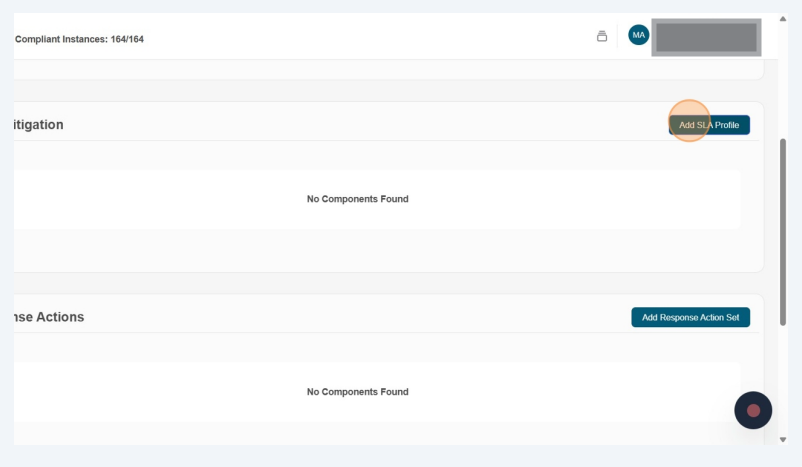This screenshot has width=802, height=467.
Task: Open the MA user avatar
Action: pyautogui.click(x=638, y=35)
